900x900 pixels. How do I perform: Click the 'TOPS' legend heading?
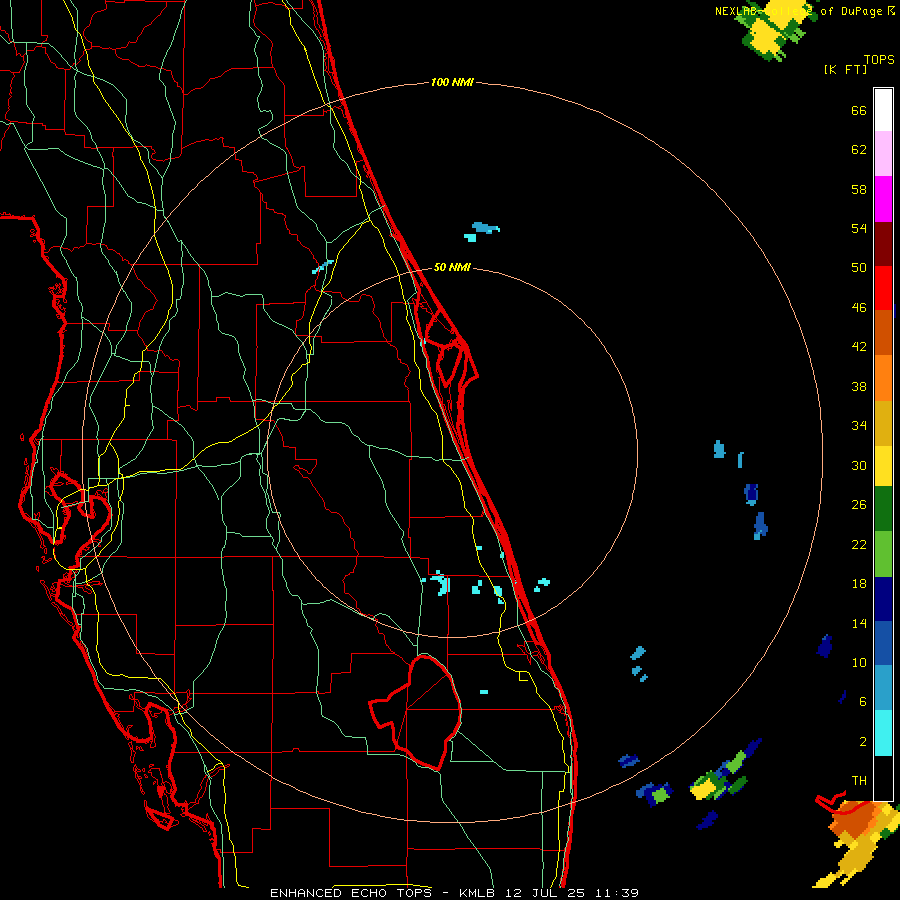(879, 59)
